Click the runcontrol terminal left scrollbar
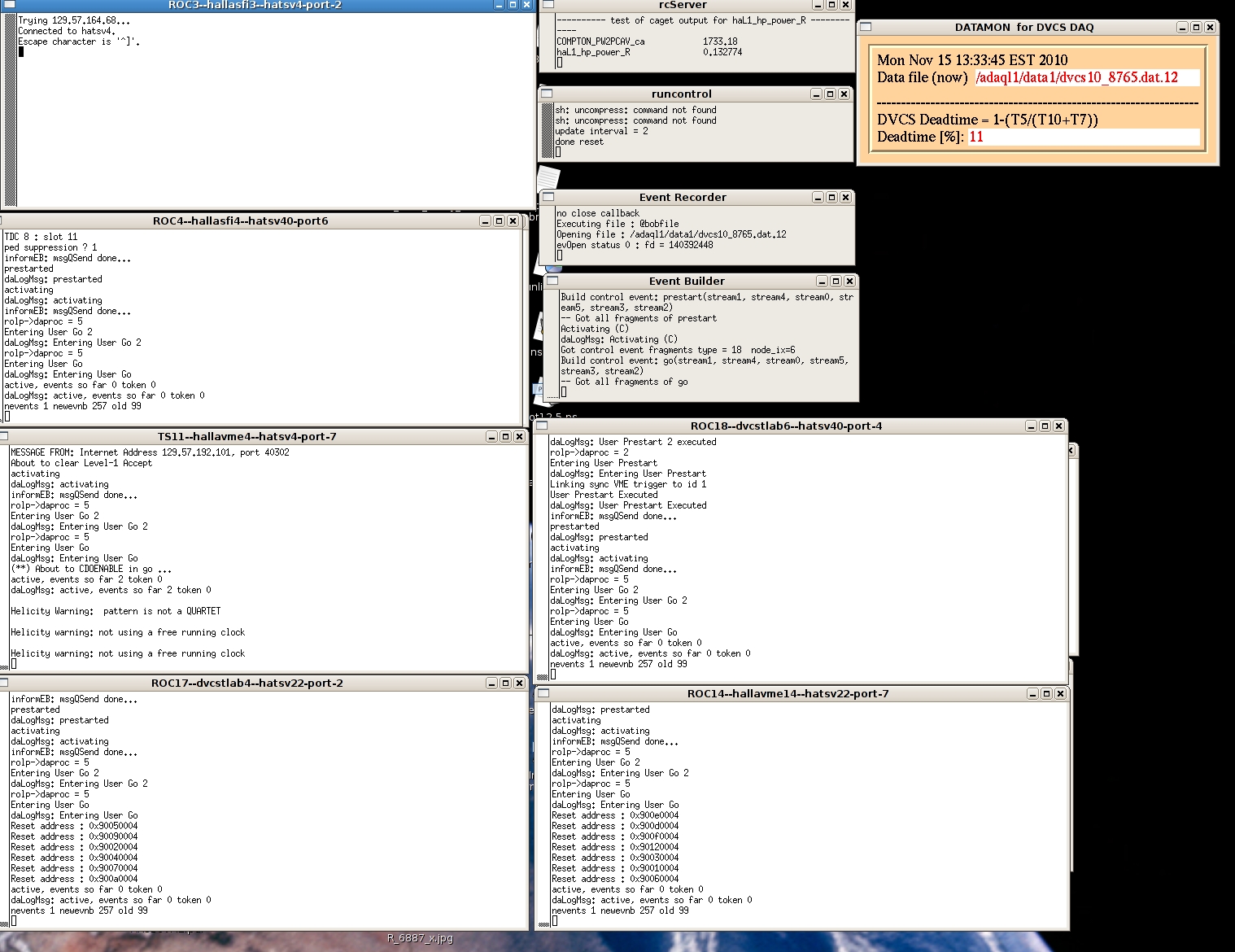This screenshot has width=1235, height=952. pos(548,131)
